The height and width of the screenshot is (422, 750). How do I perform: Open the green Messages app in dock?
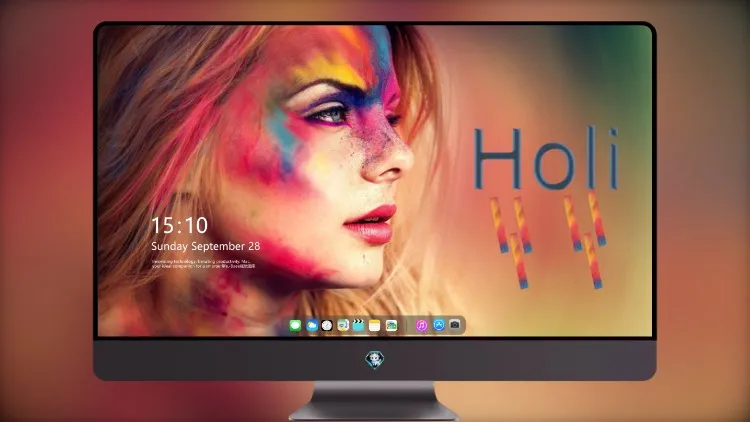295,326
